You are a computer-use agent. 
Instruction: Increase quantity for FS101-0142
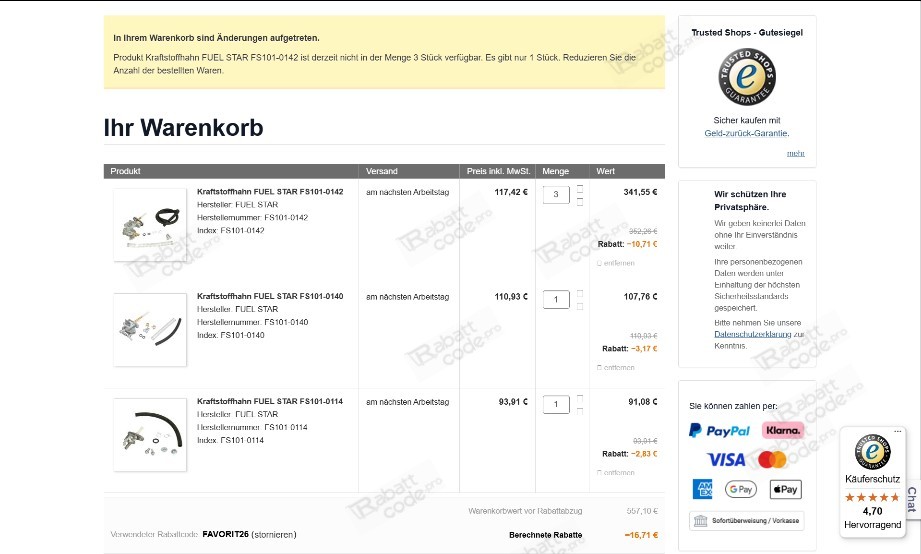580,189
